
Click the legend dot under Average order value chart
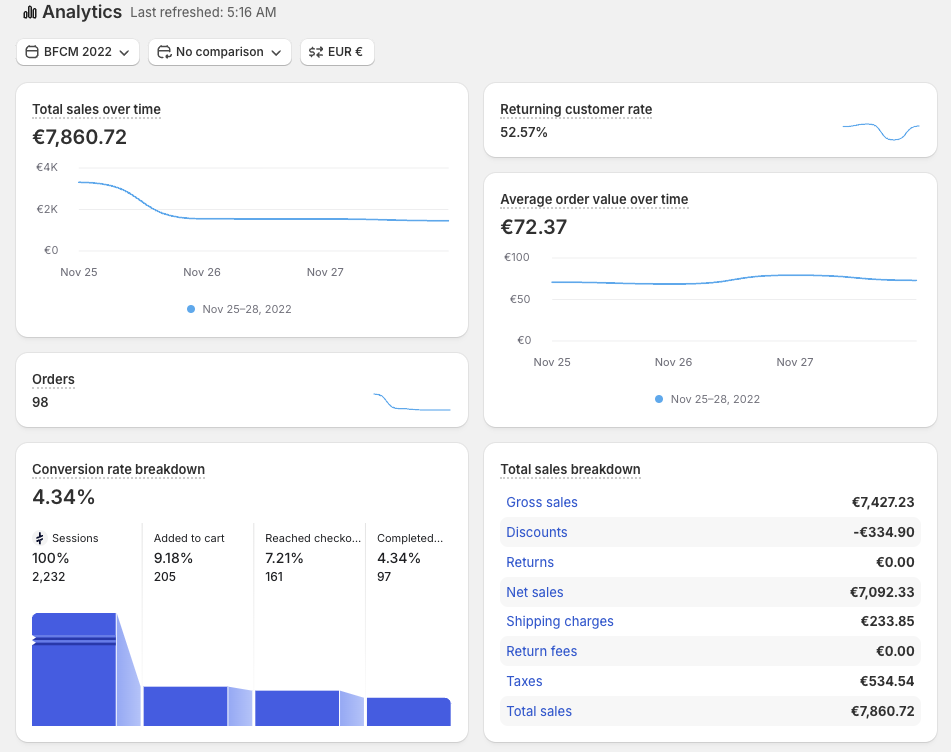tap(659, 399)
